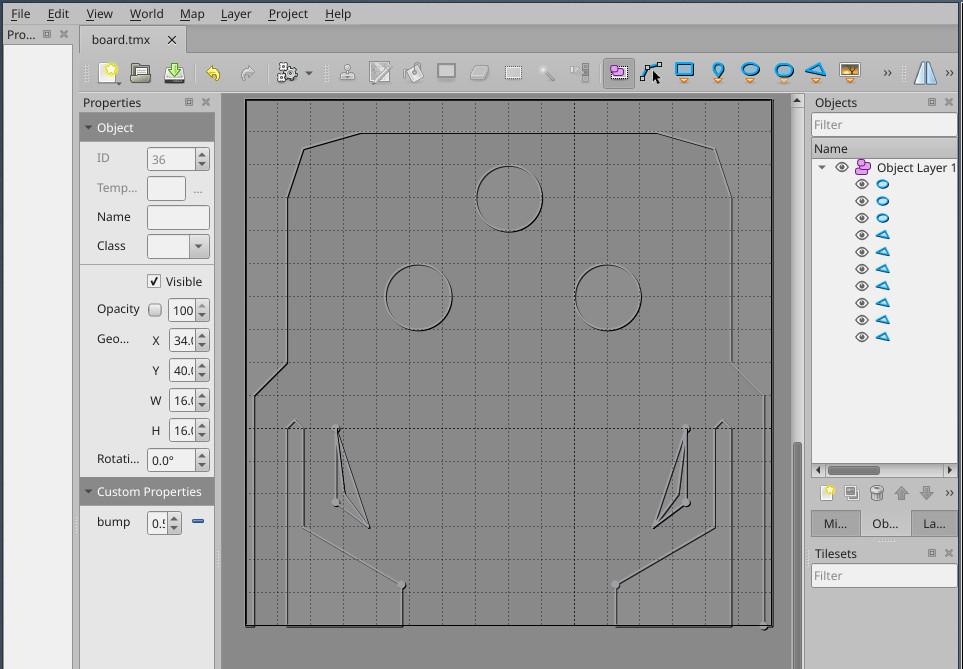Image resolution: width=963 pixels, height=669 pixels.
Task: Reset the bump property value
Action: pos(198,522)
